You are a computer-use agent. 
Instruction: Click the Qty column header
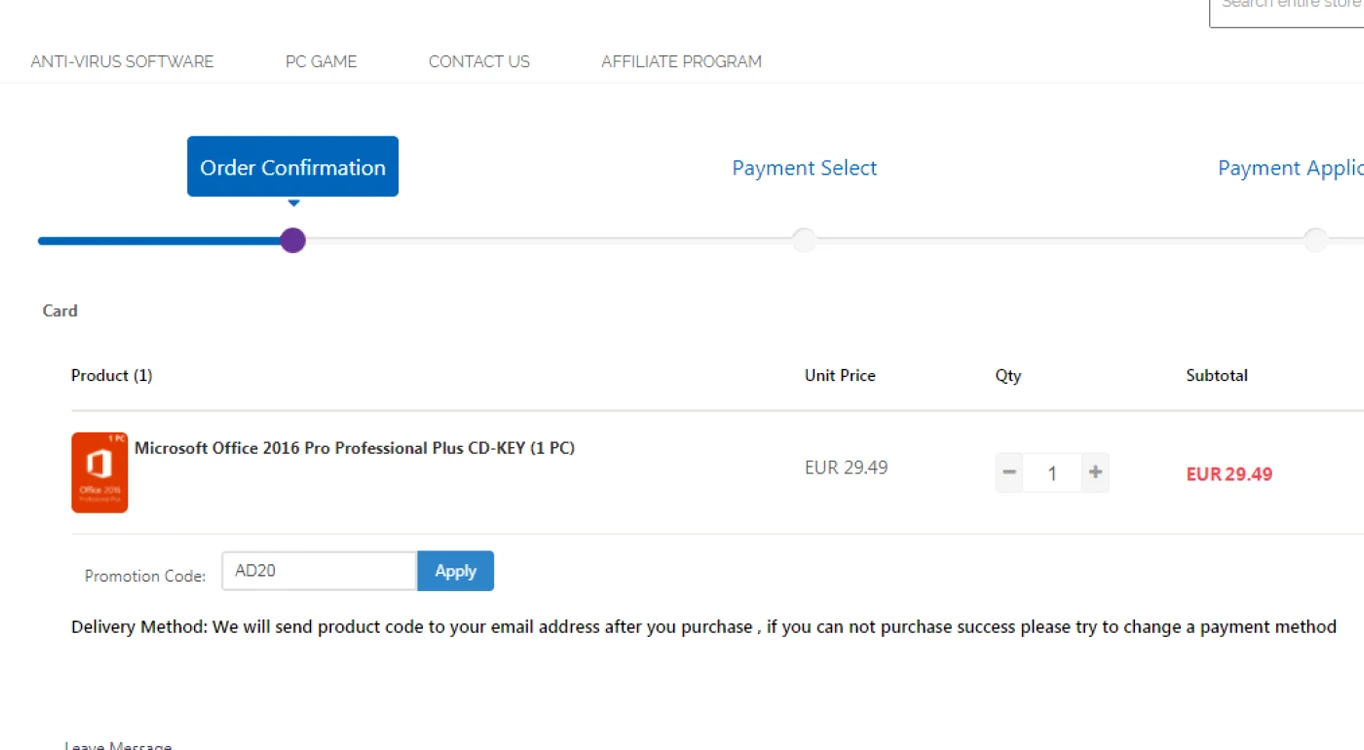click(1008, 376)
